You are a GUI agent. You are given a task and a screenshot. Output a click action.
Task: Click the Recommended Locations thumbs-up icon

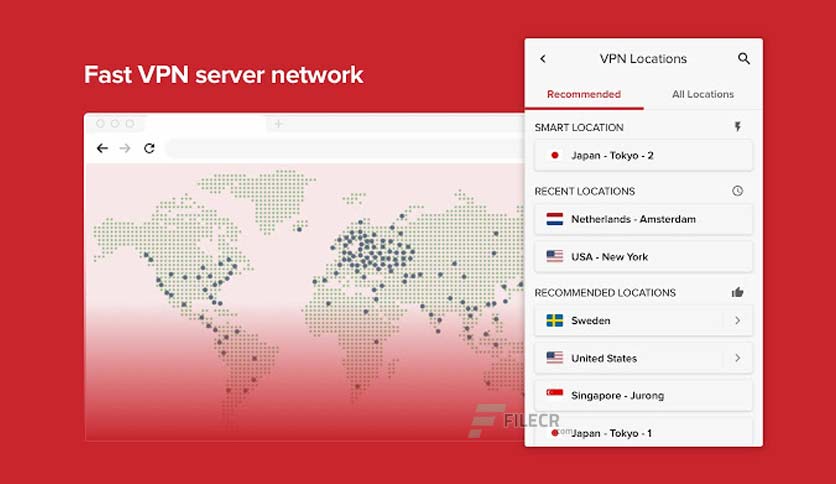click(x=737, y=292)
